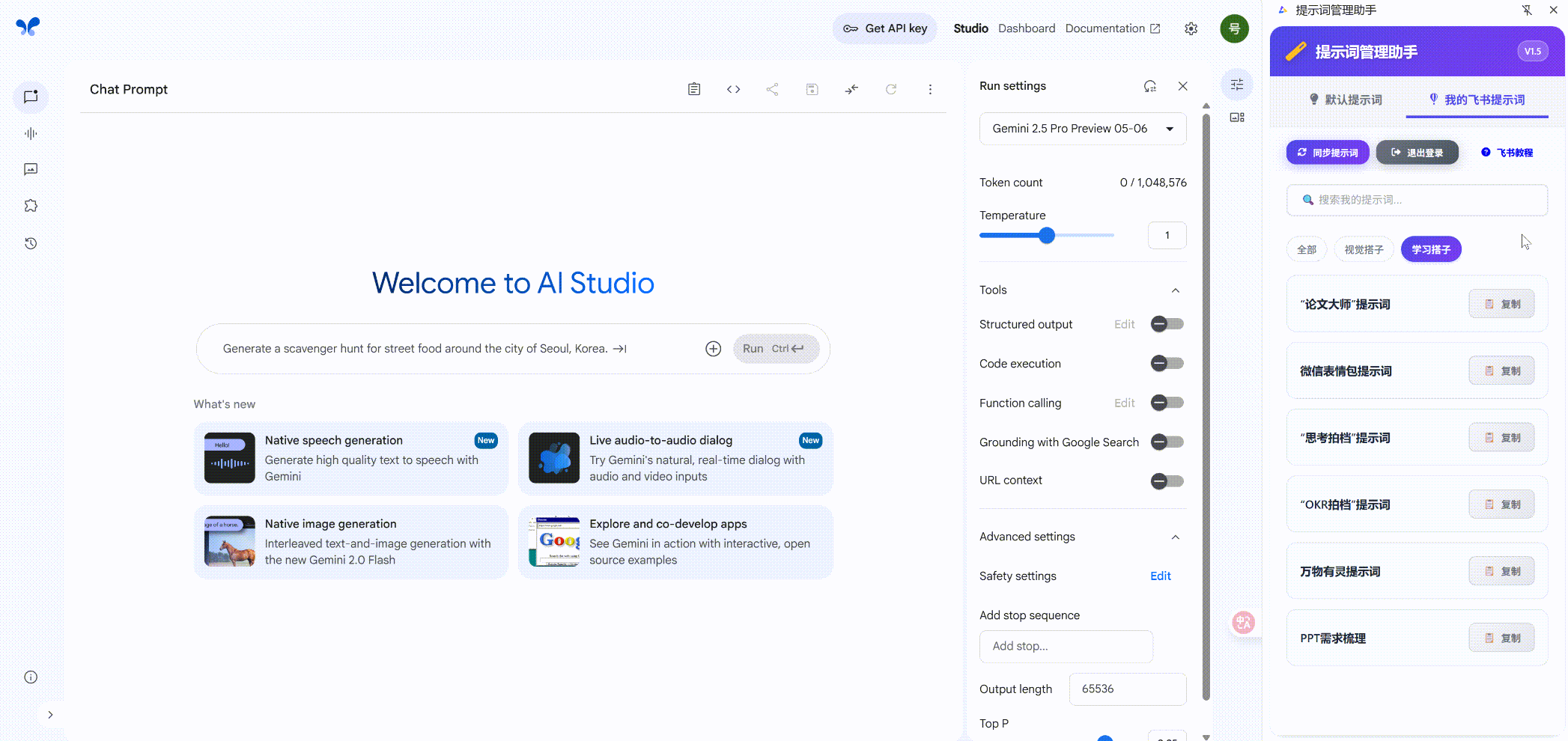Click the Save prompt icon
The width and height of the screenshot is (1568, 741).
pyautogui.click(x=812, y=89)
